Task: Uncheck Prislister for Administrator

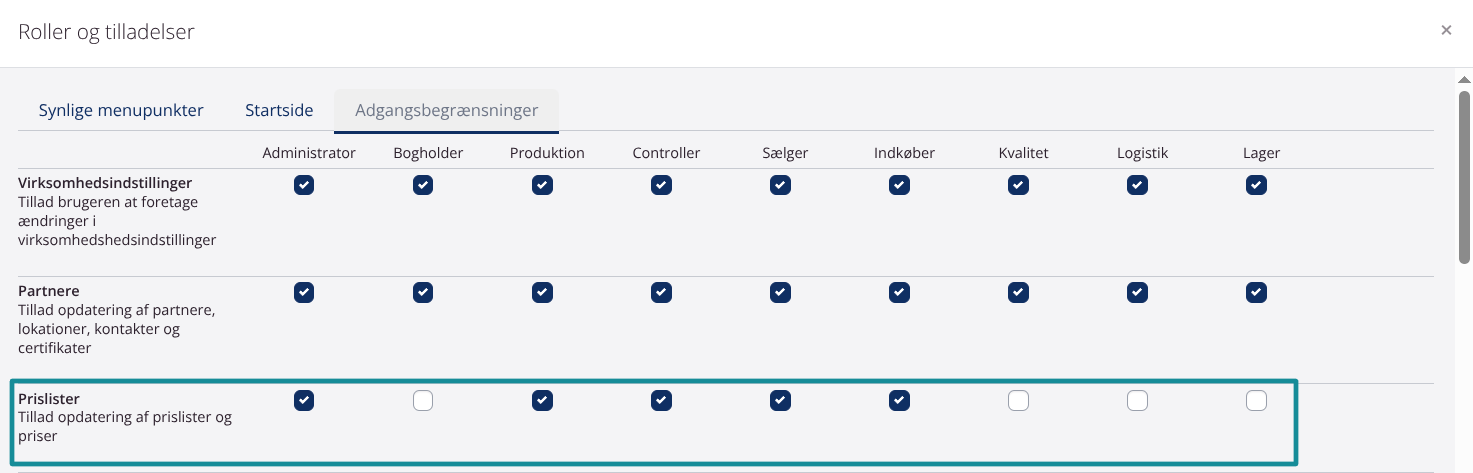Action: pos(304,401)
